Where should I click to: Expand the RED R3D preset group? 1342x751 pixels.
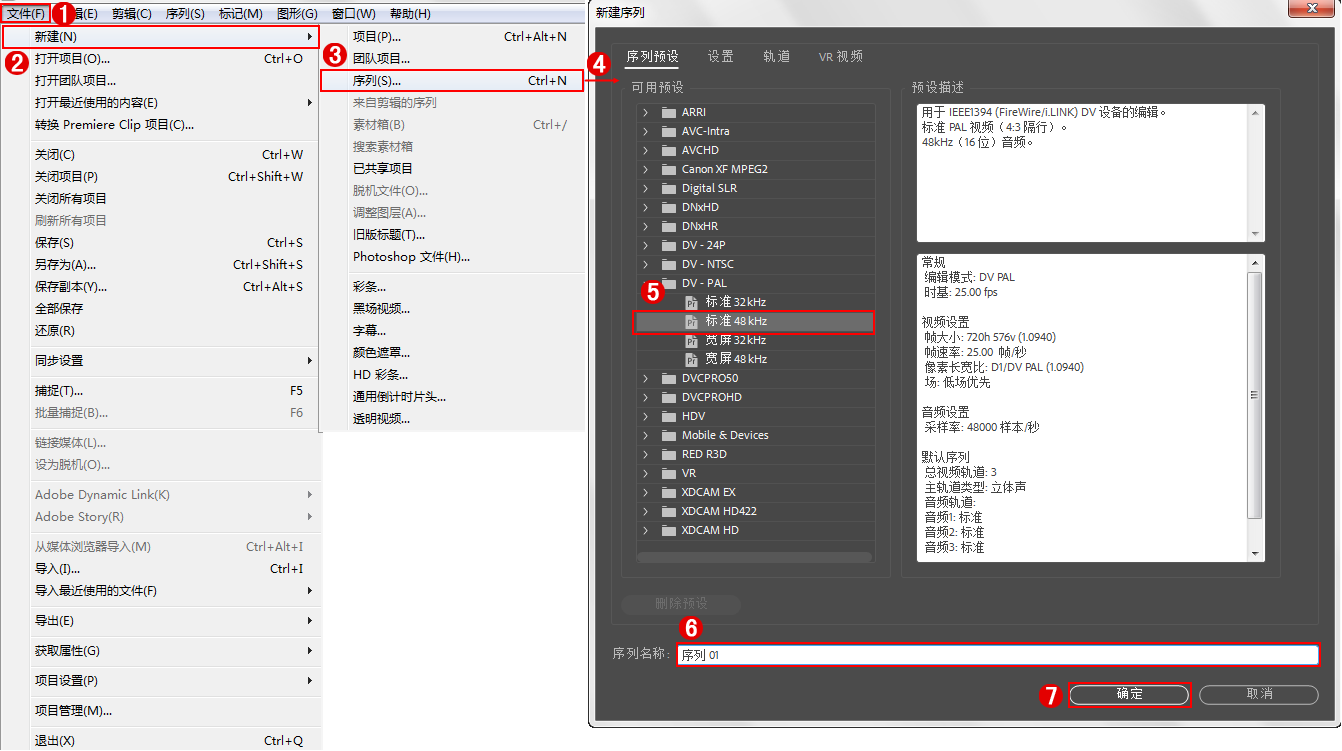pos(645,454)
